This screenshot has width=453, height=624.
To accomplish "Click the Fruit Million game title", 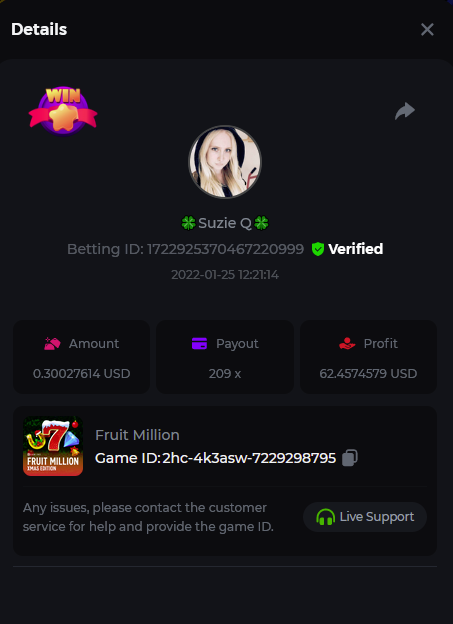I will [x=137, y=435].
